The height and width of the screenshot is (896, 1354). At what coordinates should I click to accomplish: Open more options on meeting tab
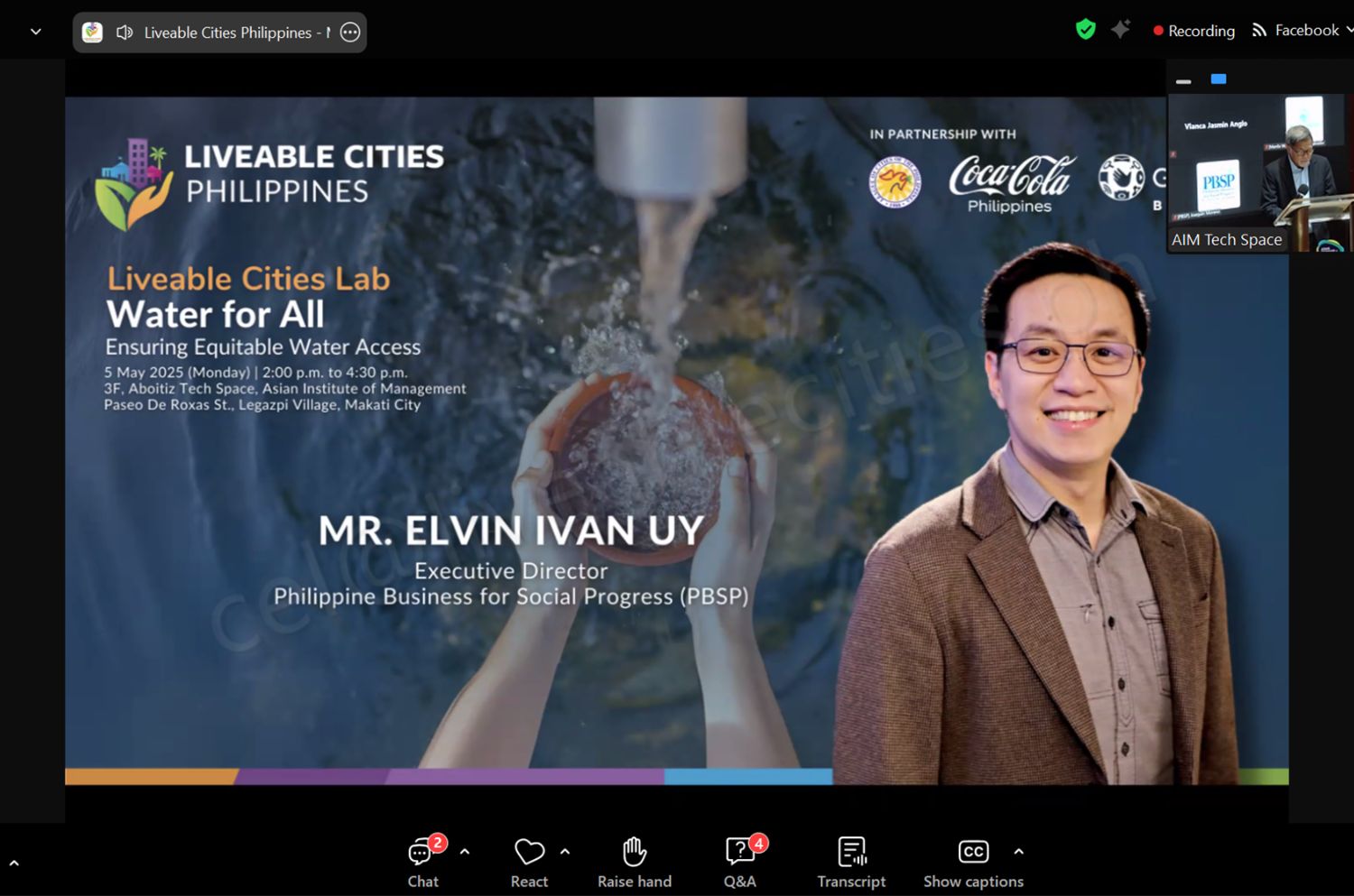coord(350,32)
